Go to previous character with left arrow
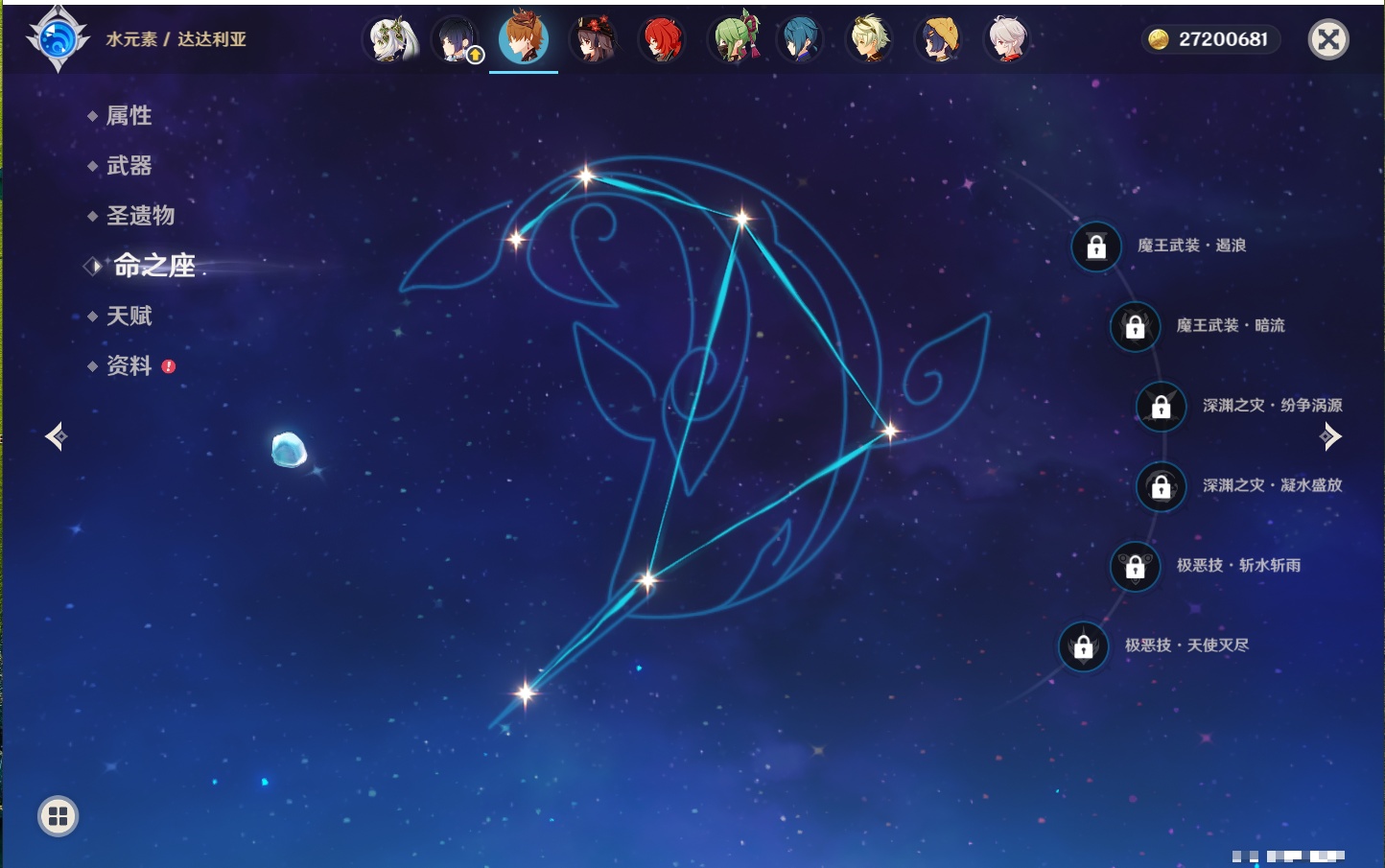Image resolution: width=1385 pixels, height=868 pixels. coord(57,436)
